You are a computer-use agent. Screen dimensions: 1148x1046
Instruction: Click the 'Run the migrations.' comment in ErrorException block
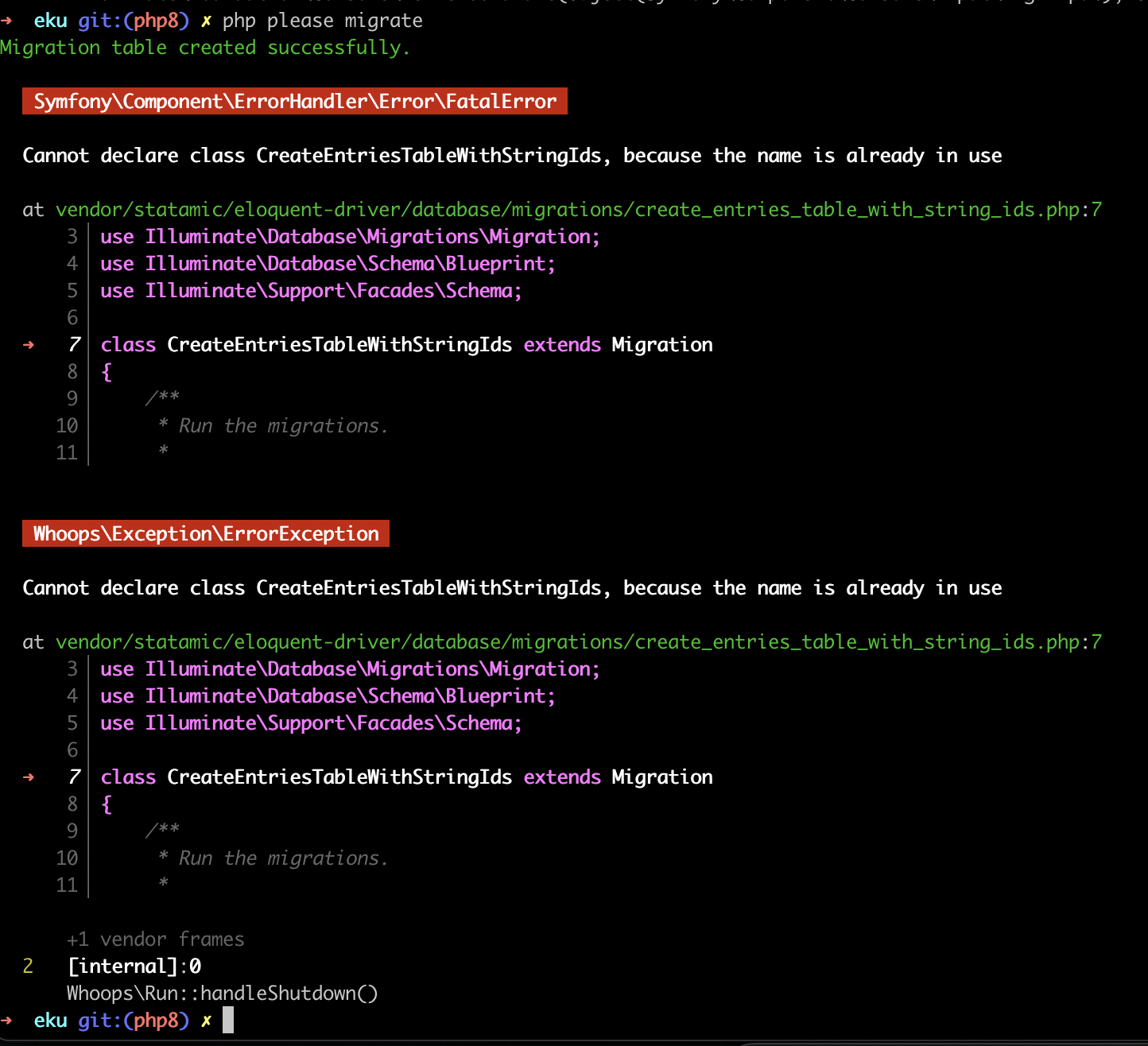pos(283,858)
